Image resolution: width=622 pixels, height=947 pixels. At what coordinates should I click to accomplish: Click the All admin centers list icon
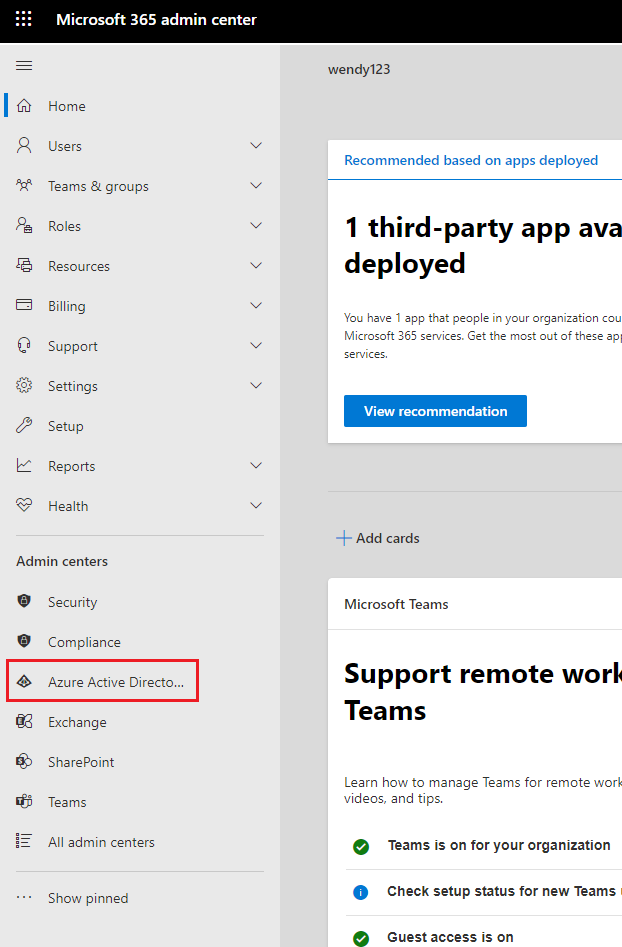[x=24, y=841]
